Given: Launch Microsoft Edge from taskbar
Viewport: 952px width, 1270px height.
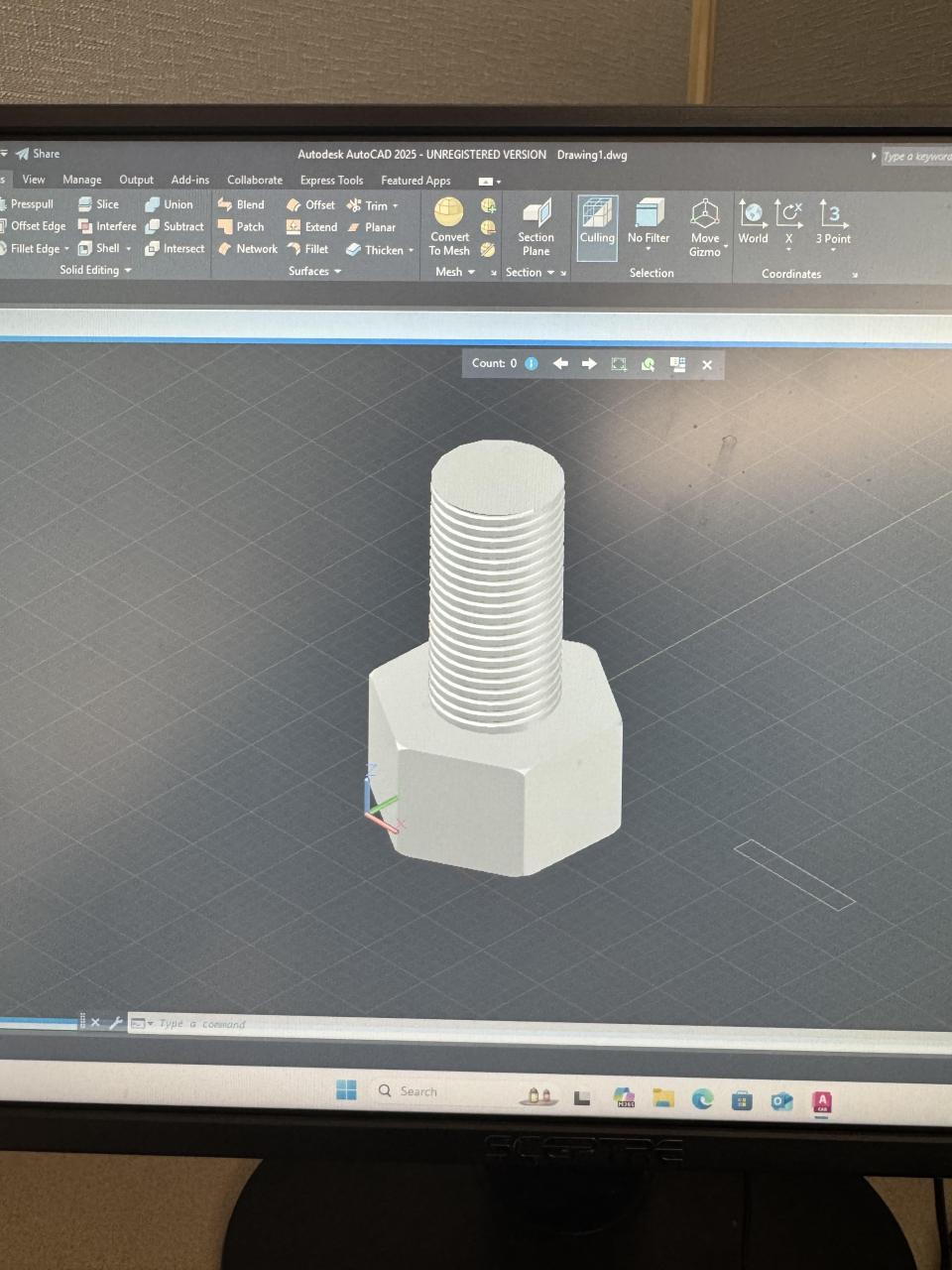Looking at the screenshot, I should (x=703, y=1098).
